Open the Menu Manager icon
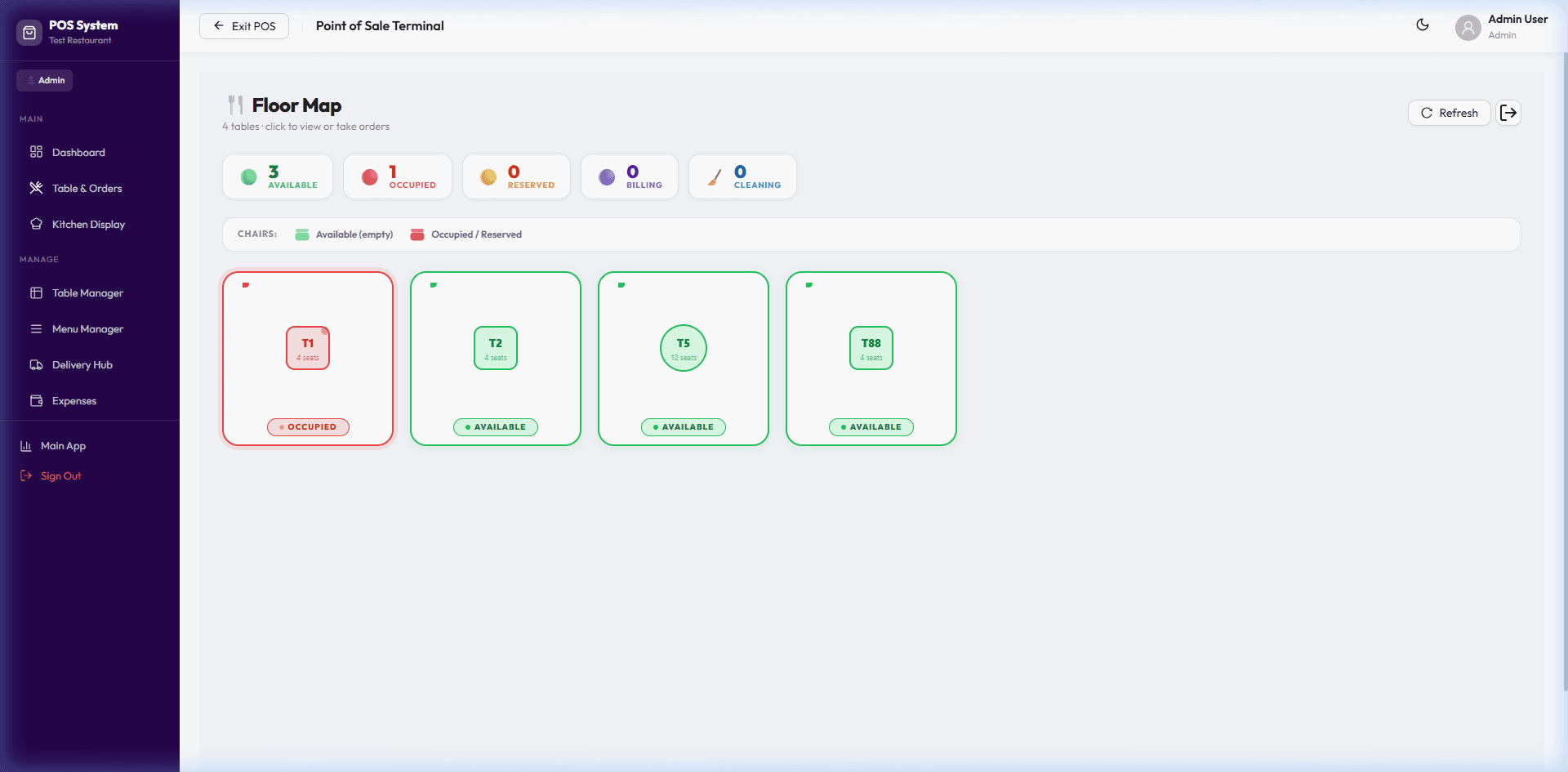The height and width of the screenshot is (772, 1568). 36,328
